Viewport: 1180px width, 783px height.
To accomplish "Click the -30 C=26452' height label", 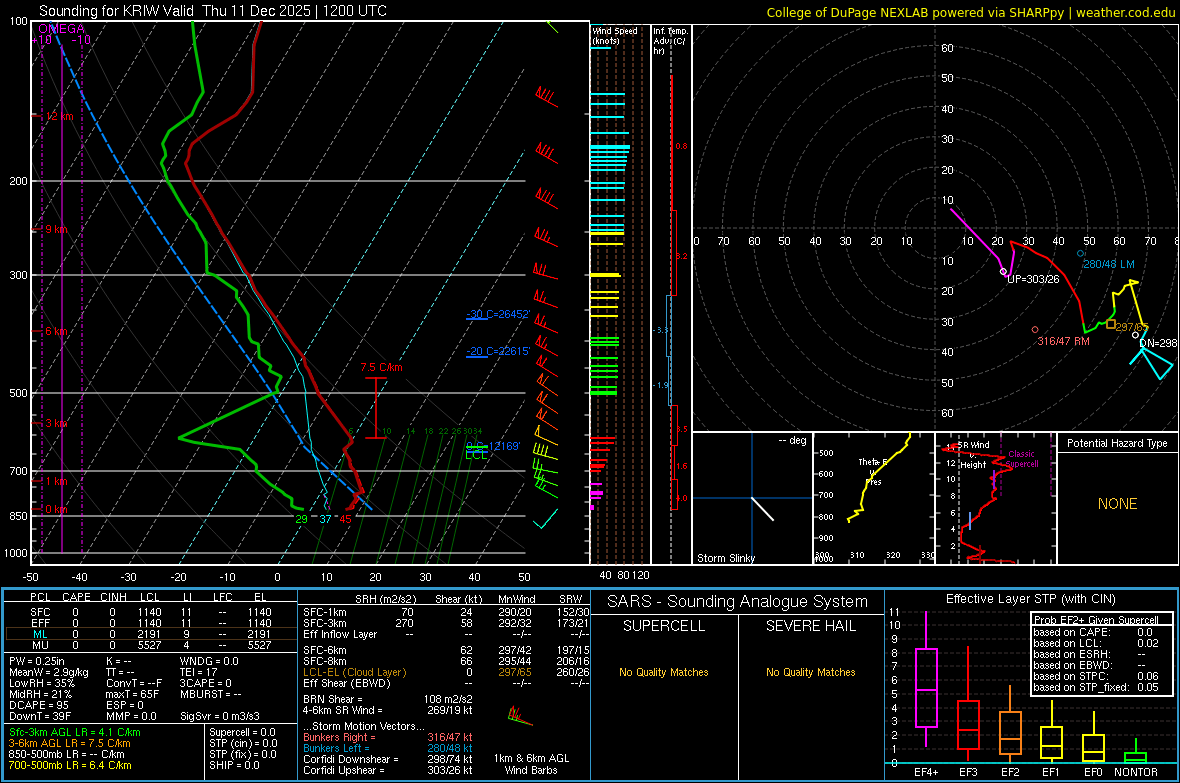I will 498,314.
